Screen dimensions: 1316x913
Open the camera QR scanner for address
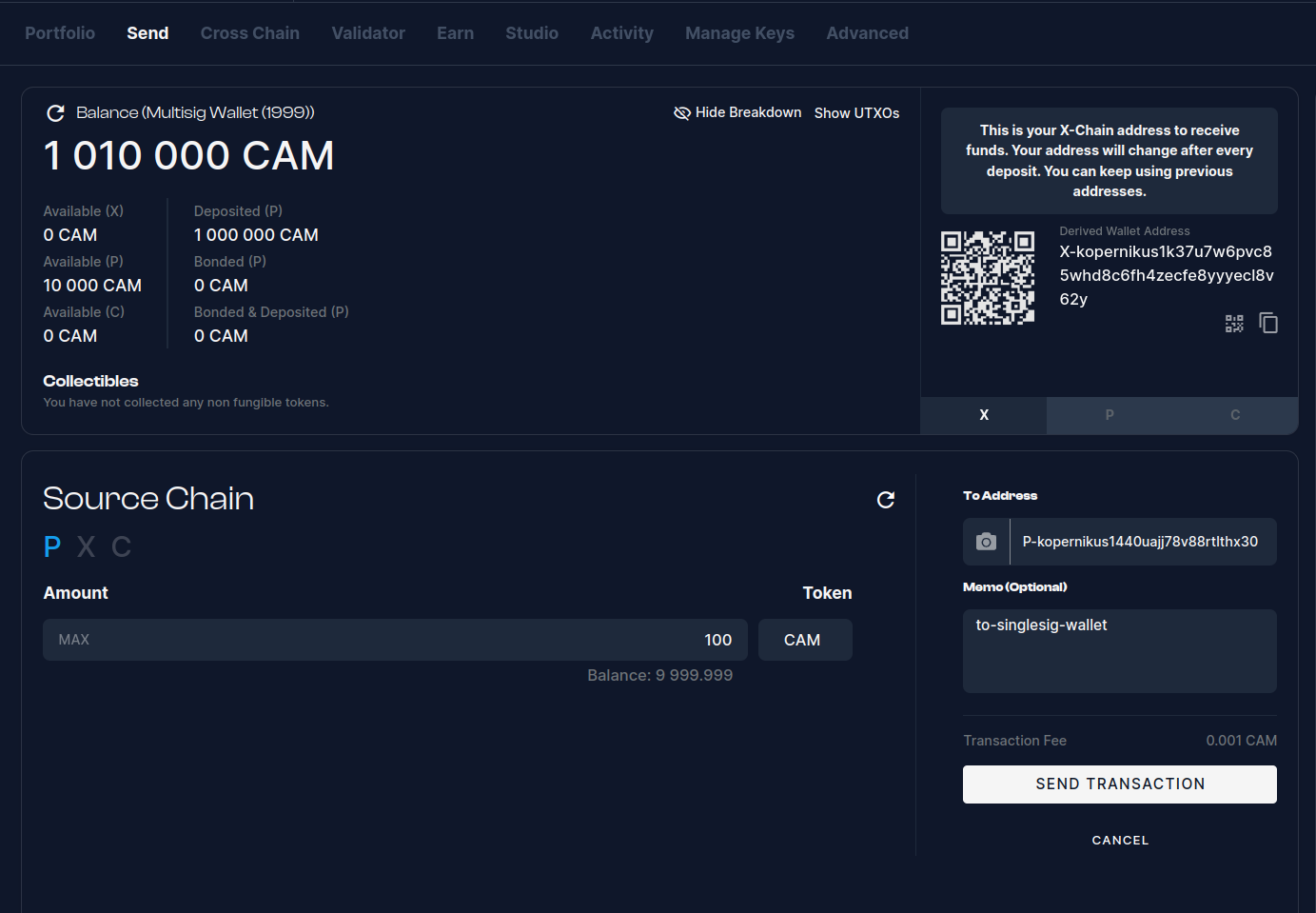click(986, 542)
